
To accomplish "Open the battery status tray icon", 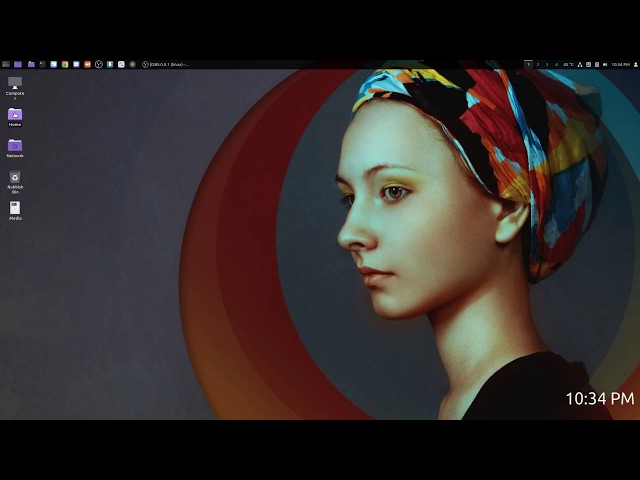I will point(597,64).
